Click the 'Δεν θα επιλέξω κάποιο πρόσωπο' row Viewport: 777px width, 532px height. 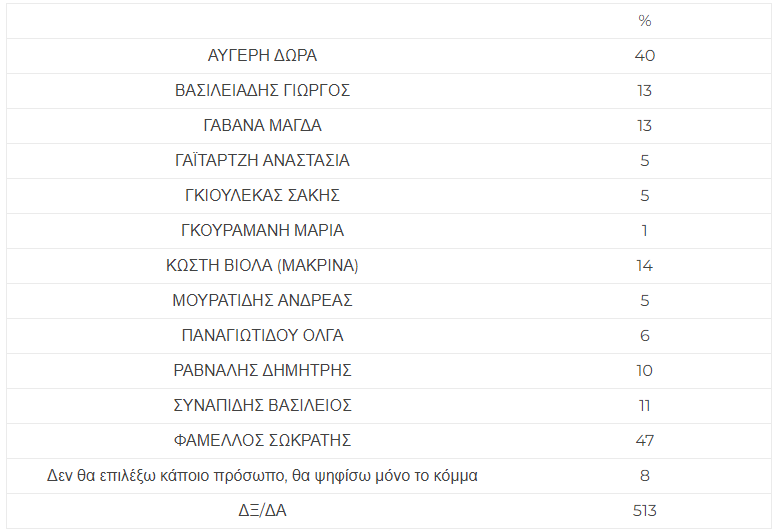(x=388, y=476)
